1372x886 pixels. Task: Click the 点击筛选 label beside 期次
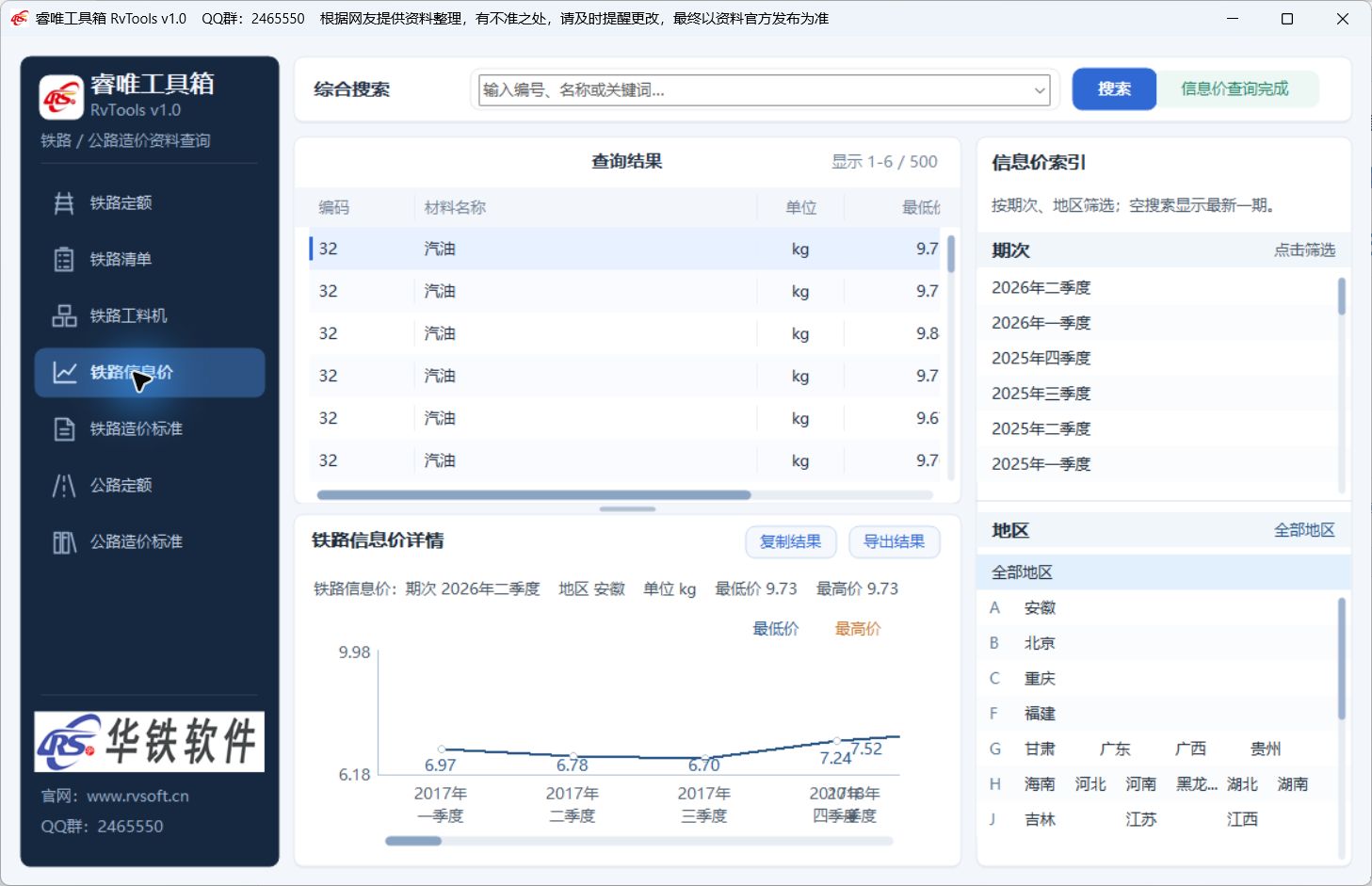[1304, 250]
